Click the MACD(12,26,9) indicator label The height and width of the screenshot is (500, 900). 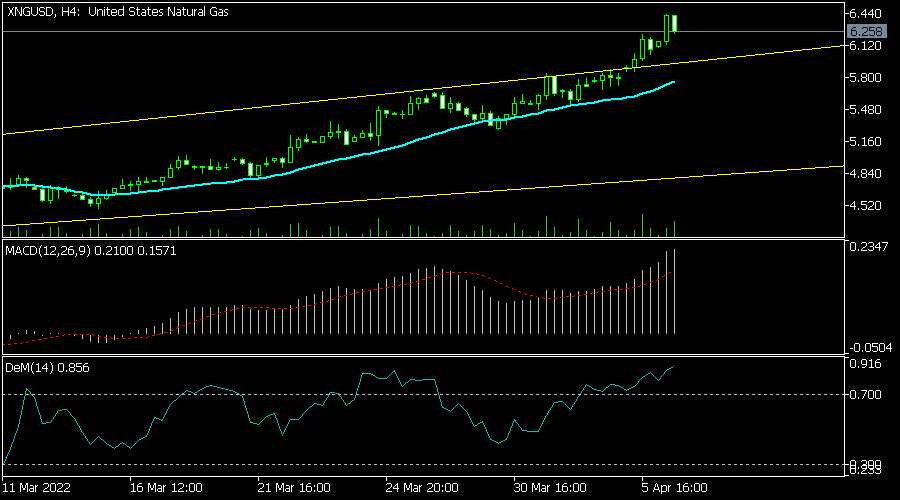pos(91,251)
